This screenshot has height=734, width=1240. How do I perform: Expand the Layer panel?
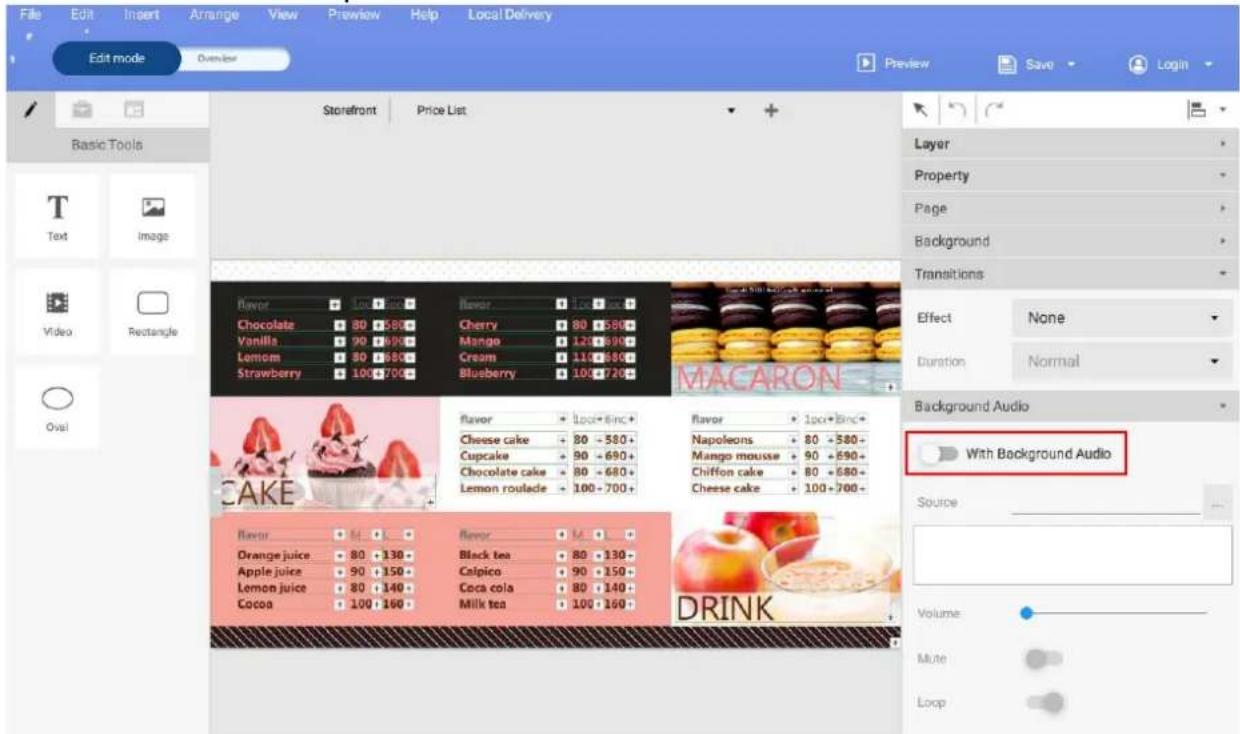pyautogui.click(x=1070, y=144)
